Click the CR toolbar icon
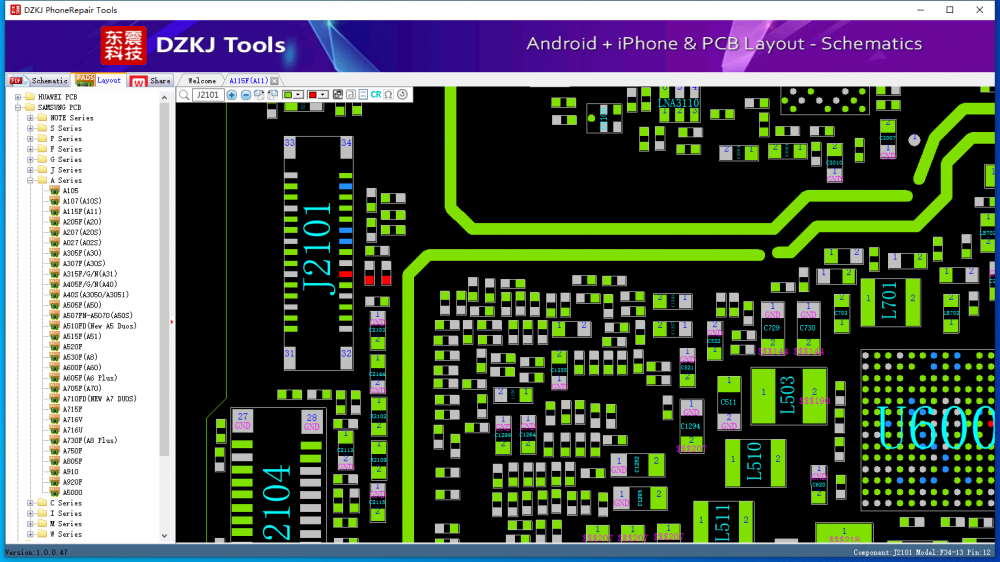 (376, 95)
